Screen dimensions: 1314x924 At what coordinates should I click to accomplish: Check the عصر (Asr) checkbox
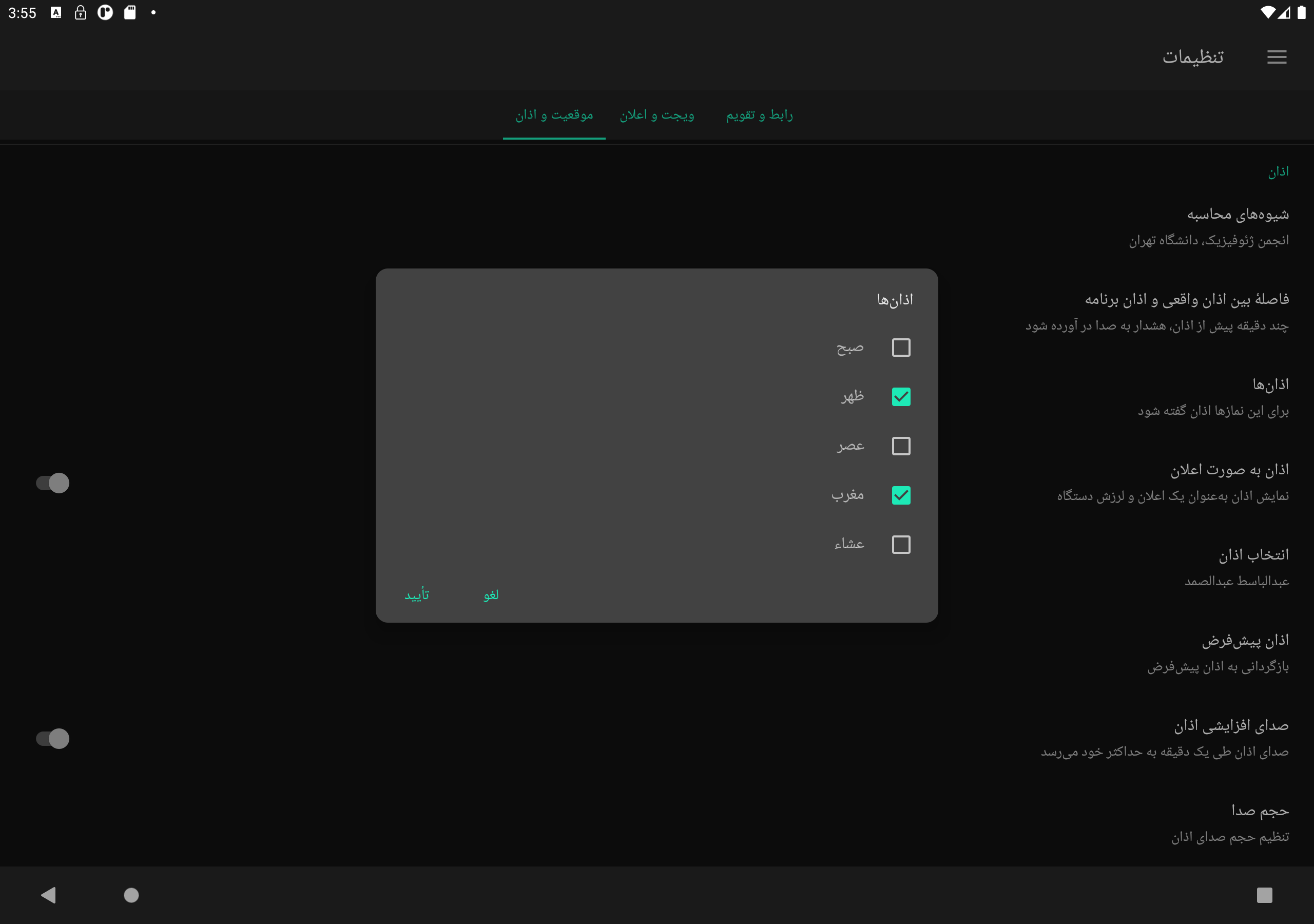pos(901,446)
